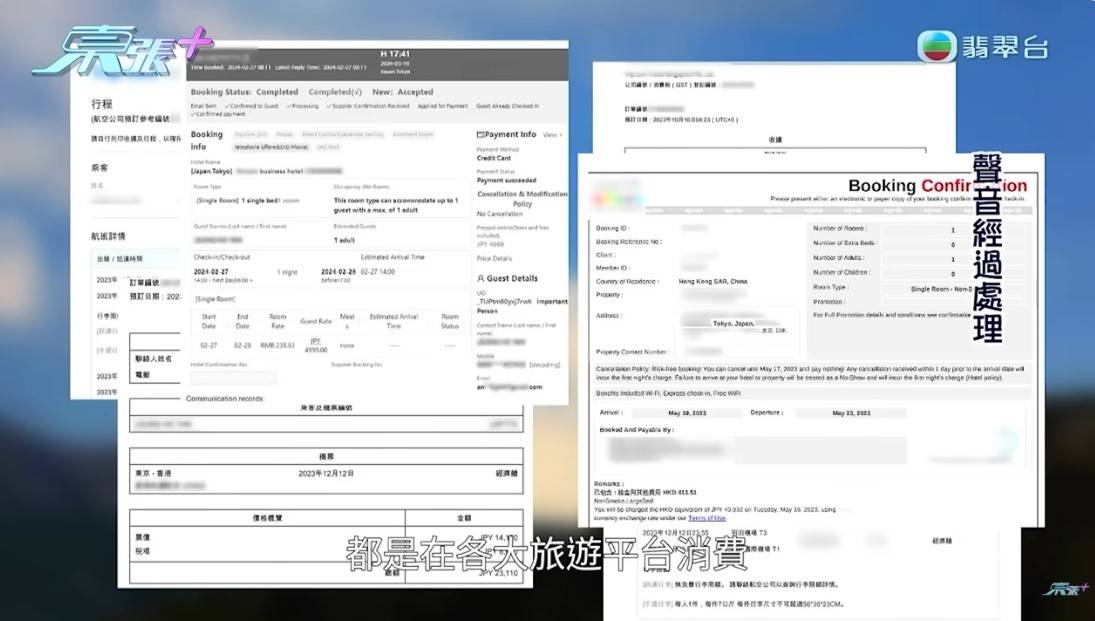Screen dimensions: 1095x621
Task: Expand the View dropdown beside Payment Info
Action: point(552,134)
